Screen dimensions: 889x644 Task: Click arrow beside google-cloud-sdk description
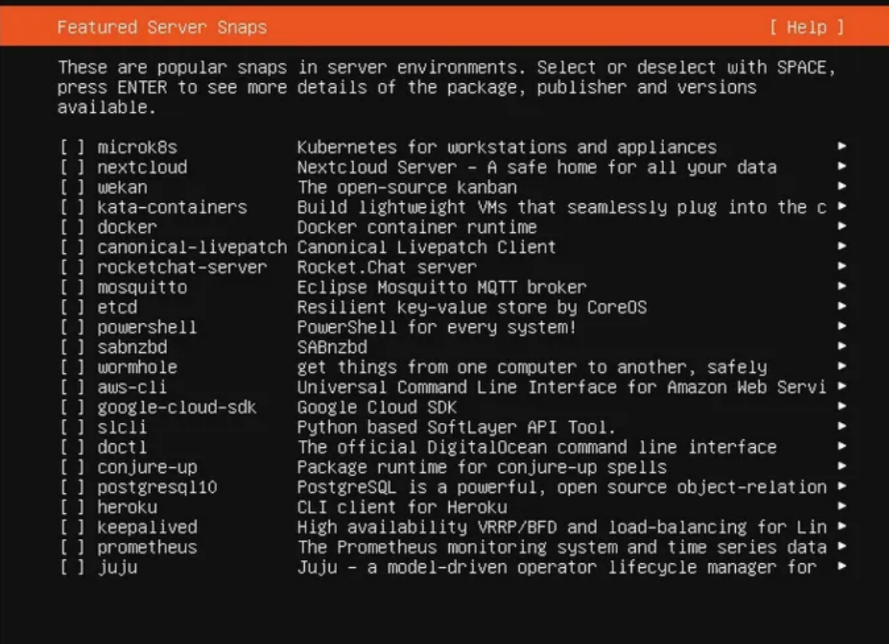click(842, 407)
